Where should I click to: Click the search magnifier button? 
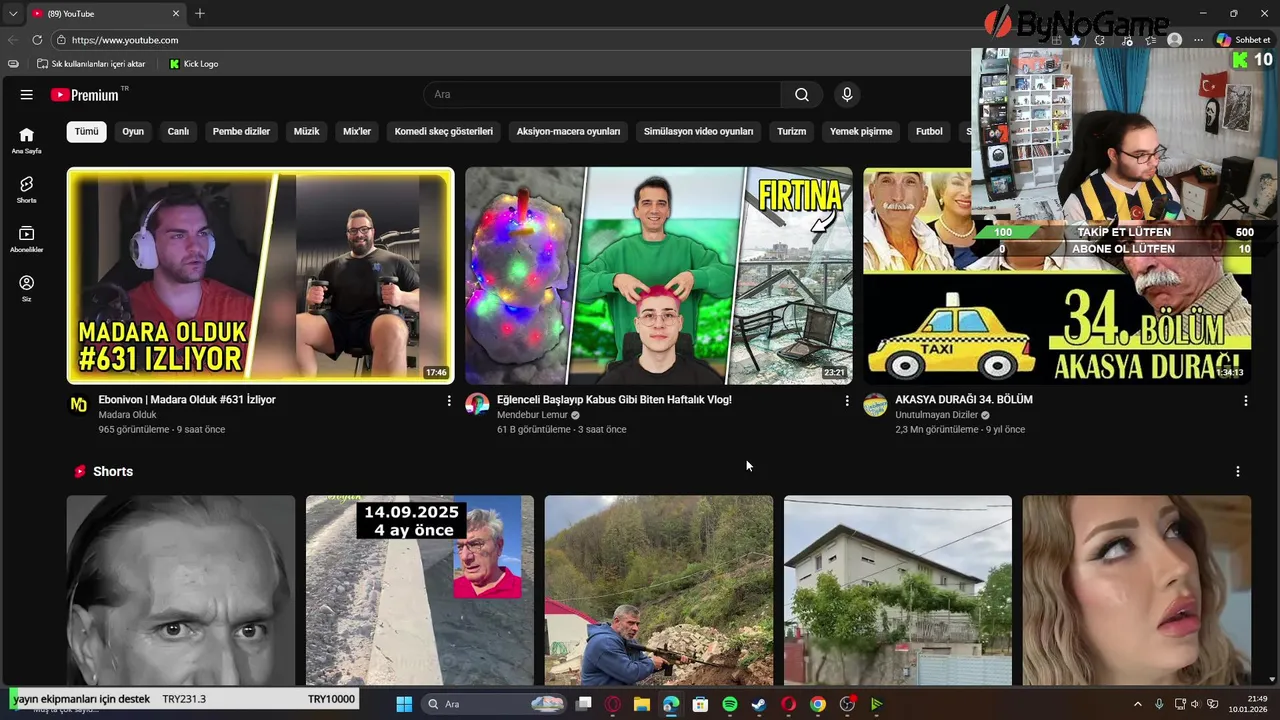tap(802, 95)
